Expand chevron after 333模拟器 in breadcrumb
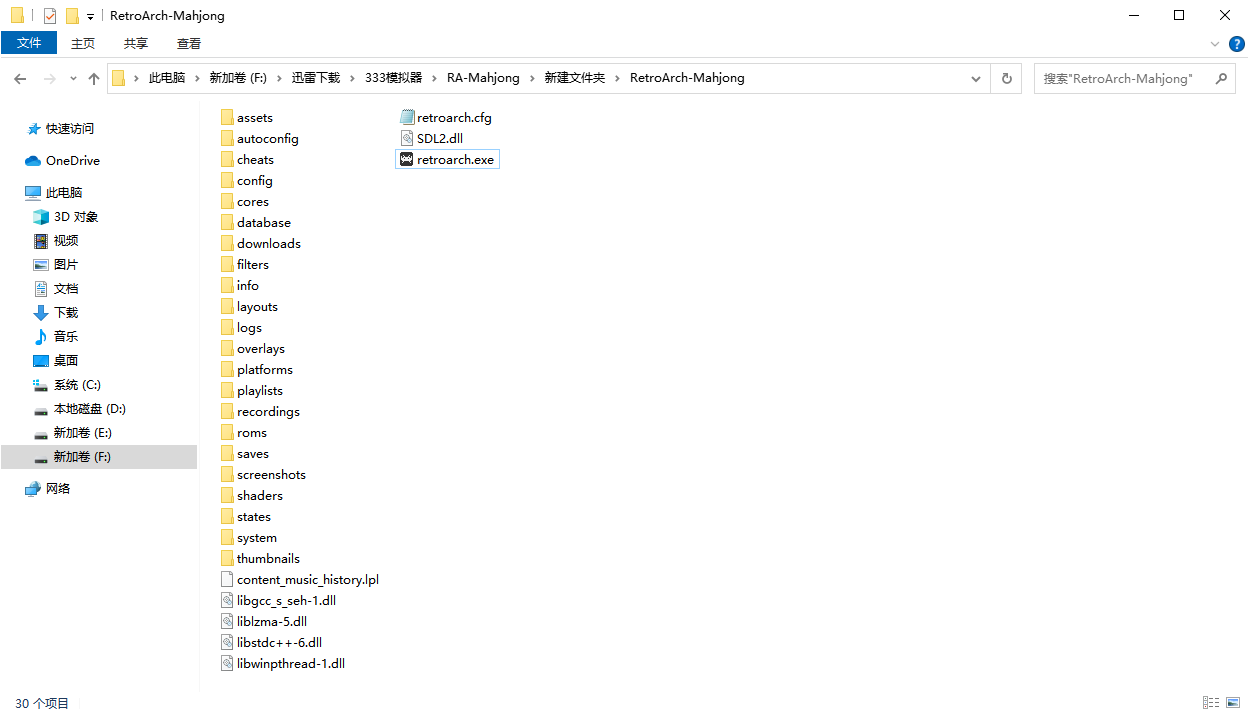The image size is (1249, 716). tap(435, 78)
